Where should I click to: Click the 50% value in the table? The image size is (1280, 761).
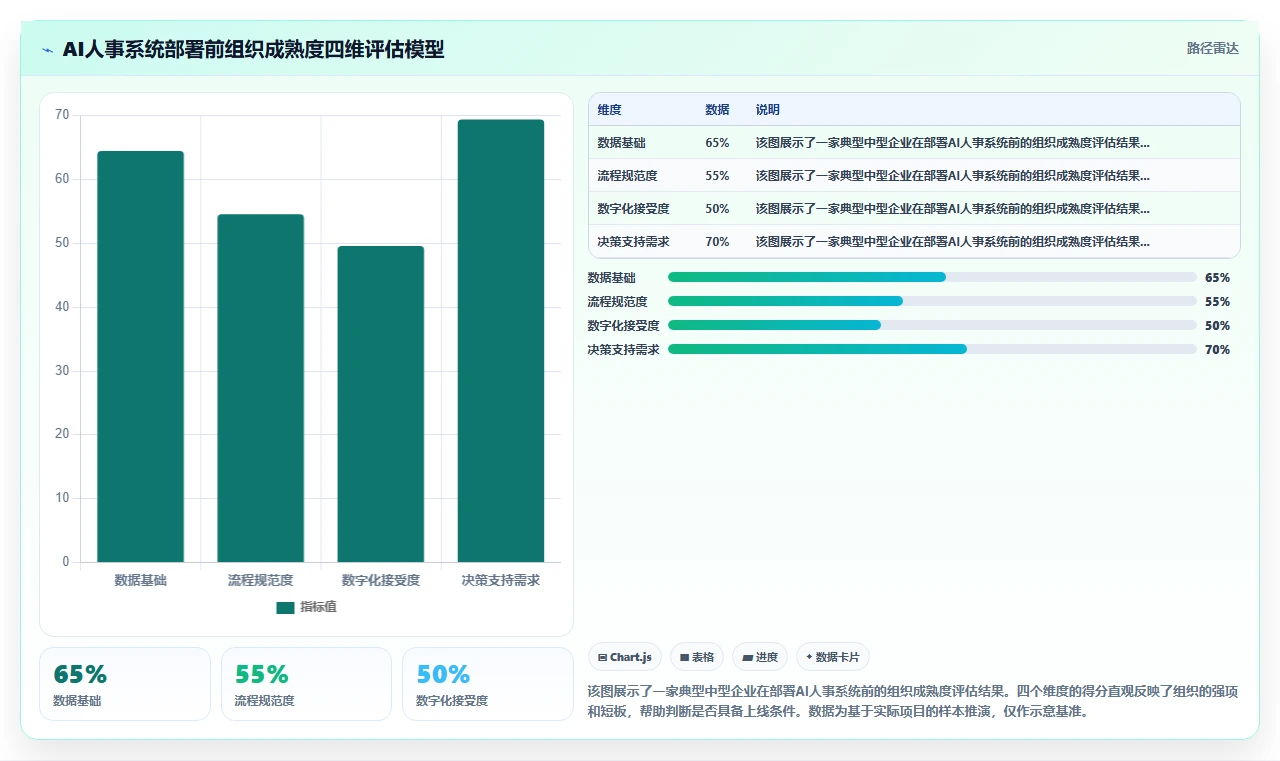coord(717,209)
